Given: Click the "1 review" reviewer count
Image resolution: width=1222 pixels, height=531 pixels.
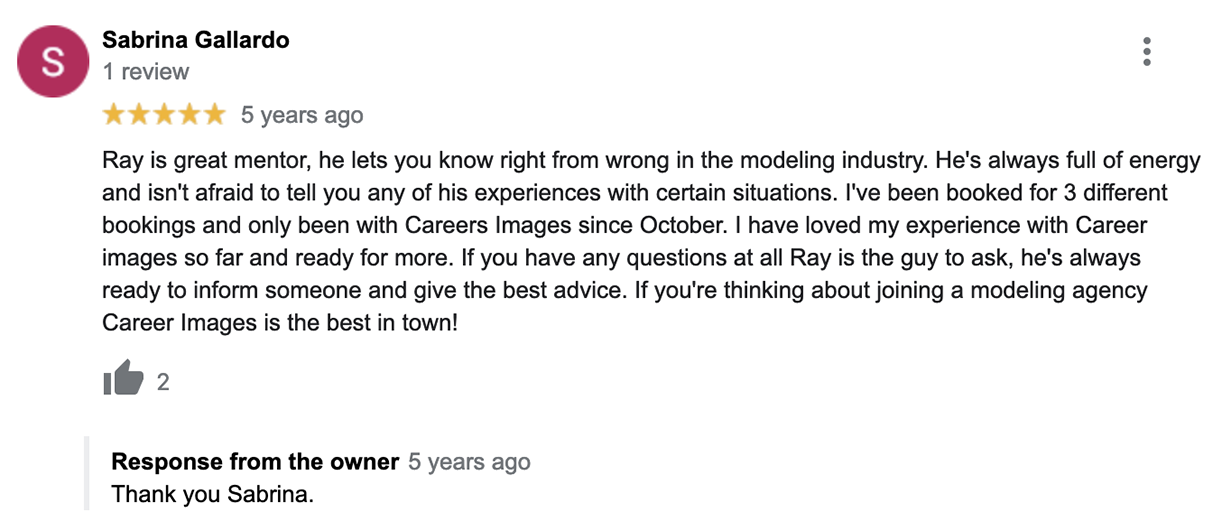Looking at the screenshot, I should [x=146, y=72].
